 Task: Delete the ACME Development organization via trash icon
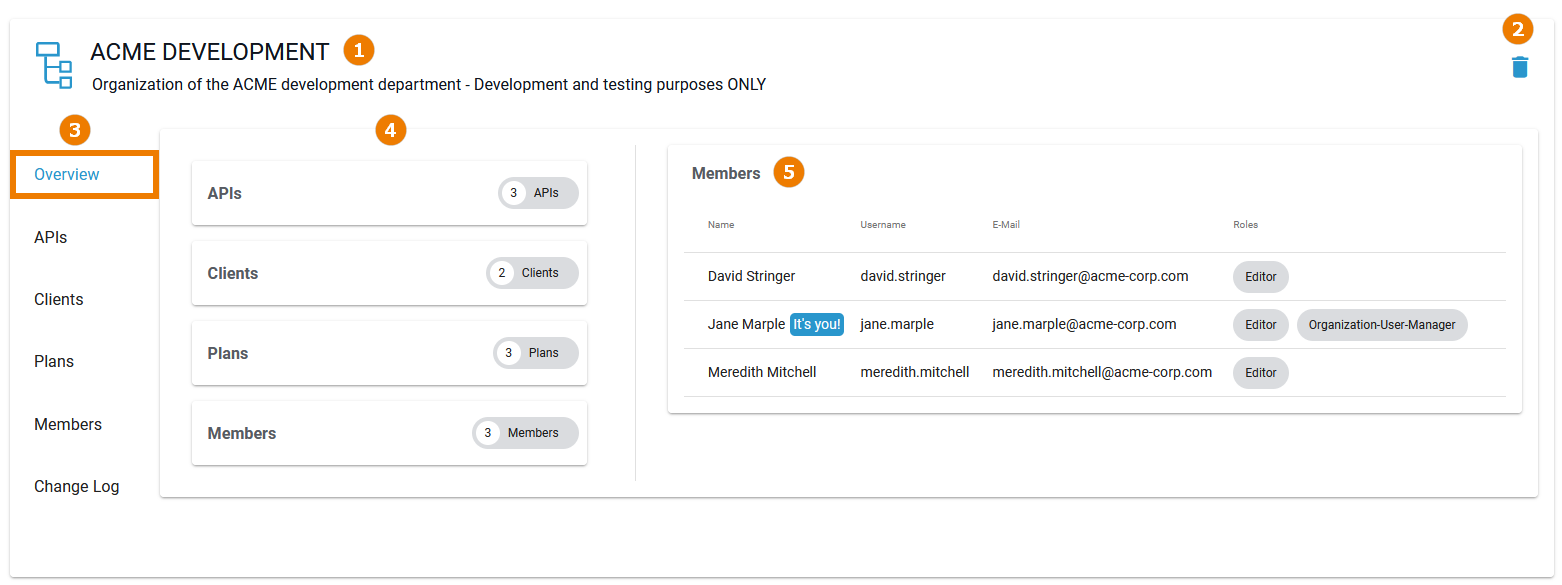(1519, 66)
